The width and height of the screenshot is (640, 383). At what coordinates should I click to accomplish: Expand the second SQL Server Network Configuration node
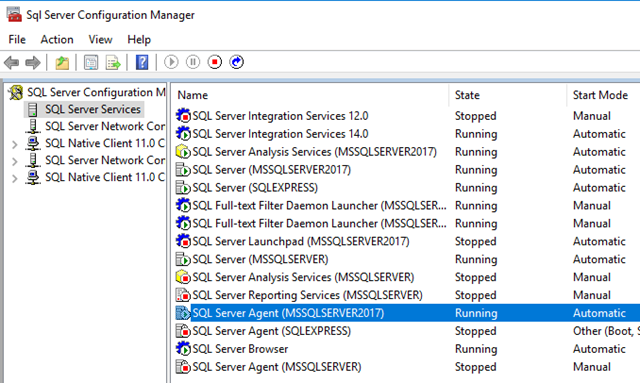point(15,161)
